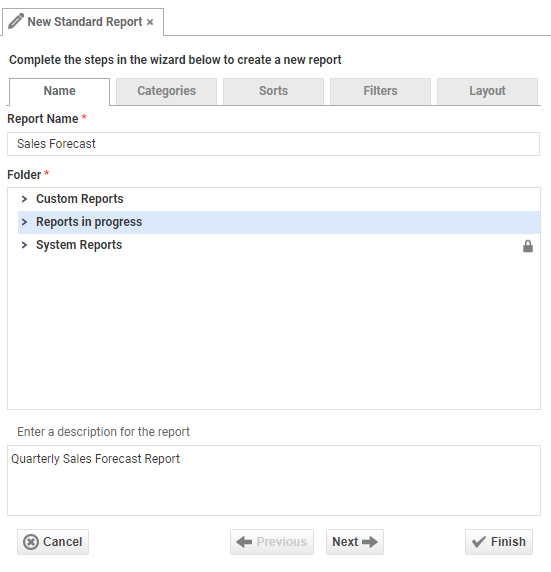Select the Reports in progress folder label
The image size is (551, 572).
pyautogui.click(x=89, y=222)
